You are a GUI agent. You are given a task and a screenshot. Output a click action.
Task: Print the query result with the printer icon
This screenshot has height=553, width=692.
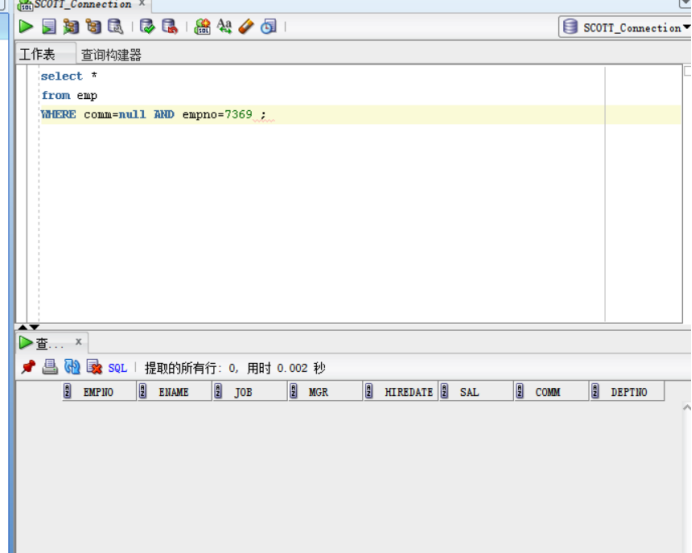pyautogui.click(x=50, y=367)
